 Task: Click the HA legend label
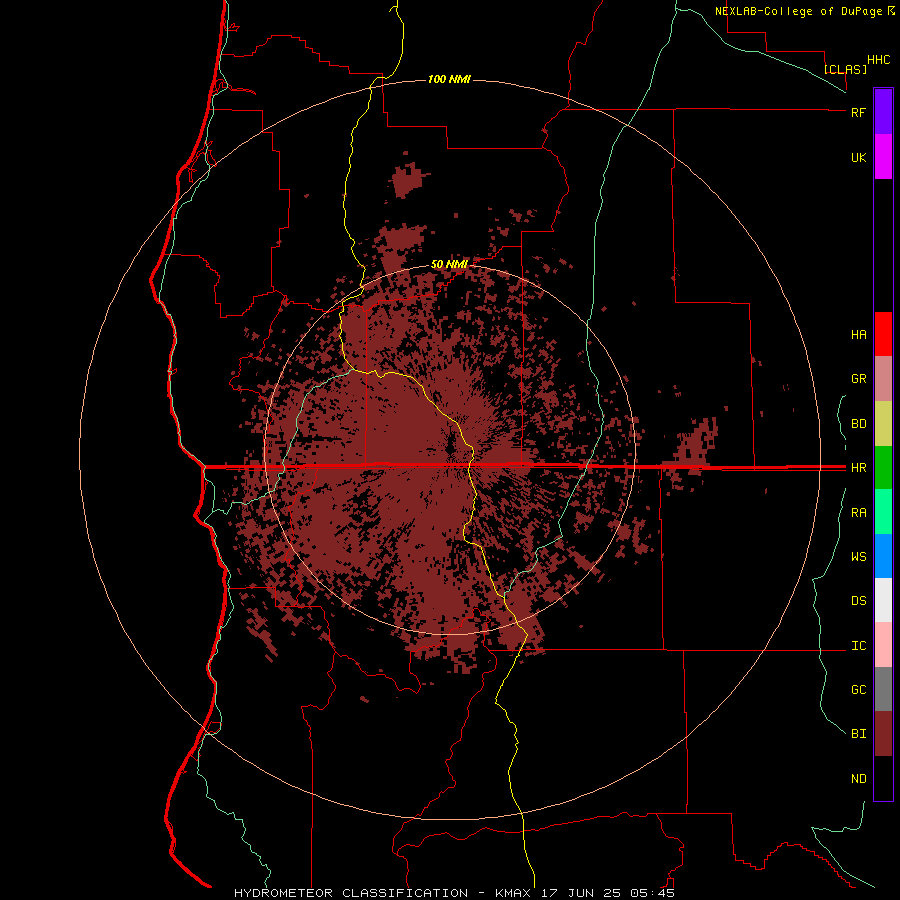pos(858,334)
